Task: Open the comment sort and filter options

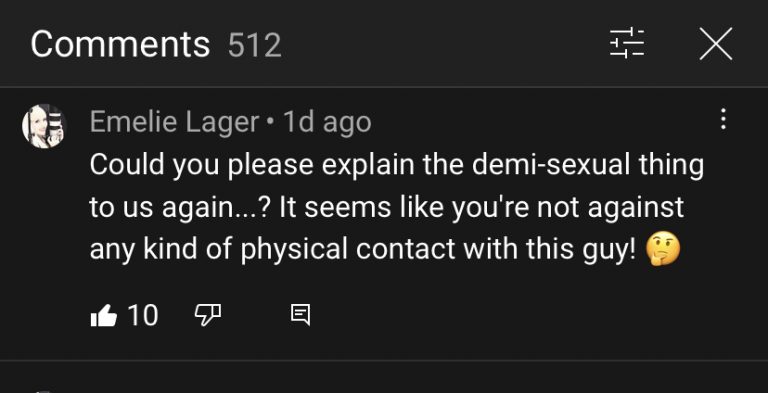Action: click(x=627, y=43)
